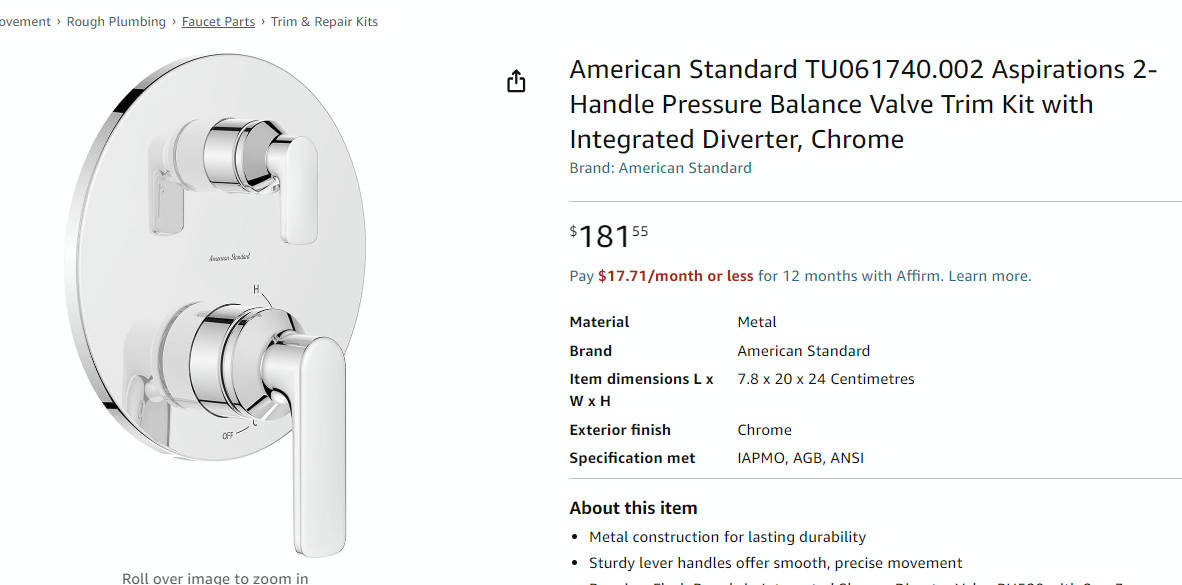The width and height of the screenshot is (1182, 585).
Task: Click the About this item heading
Action: 633,508
